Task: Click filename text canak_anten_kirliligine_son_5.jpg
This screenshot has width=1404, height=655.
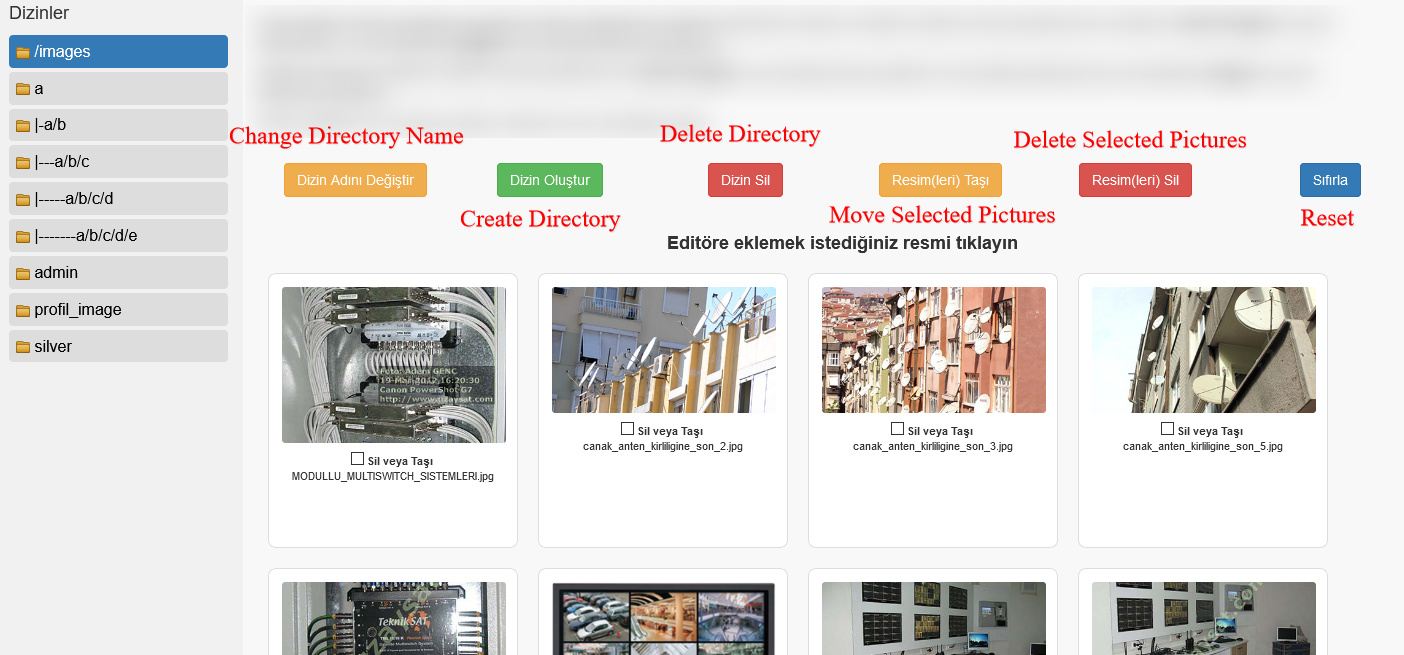Action: point(1203,446)
